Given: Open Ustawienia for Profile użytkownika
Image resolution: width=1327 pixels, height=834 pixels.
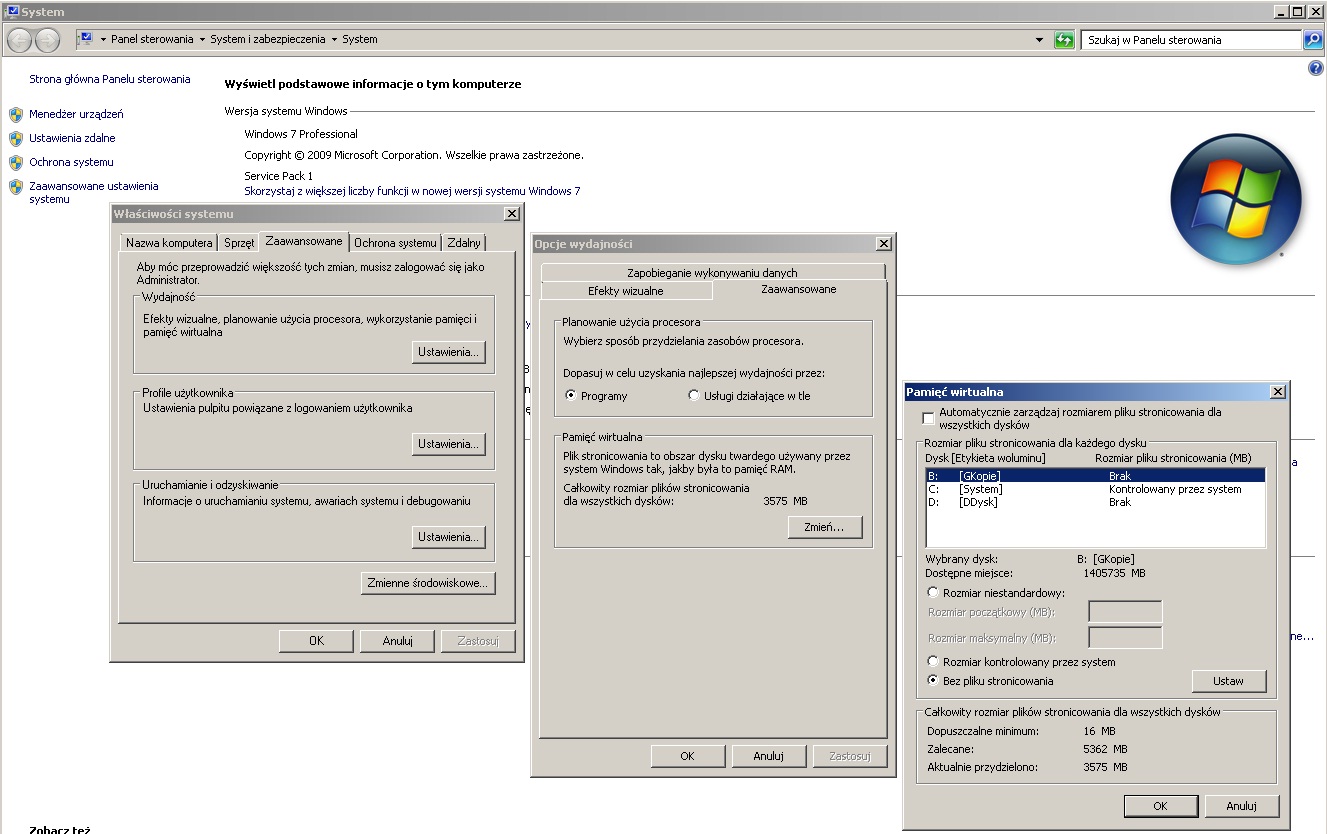Looking at the screenshot, I should [449, 444].
